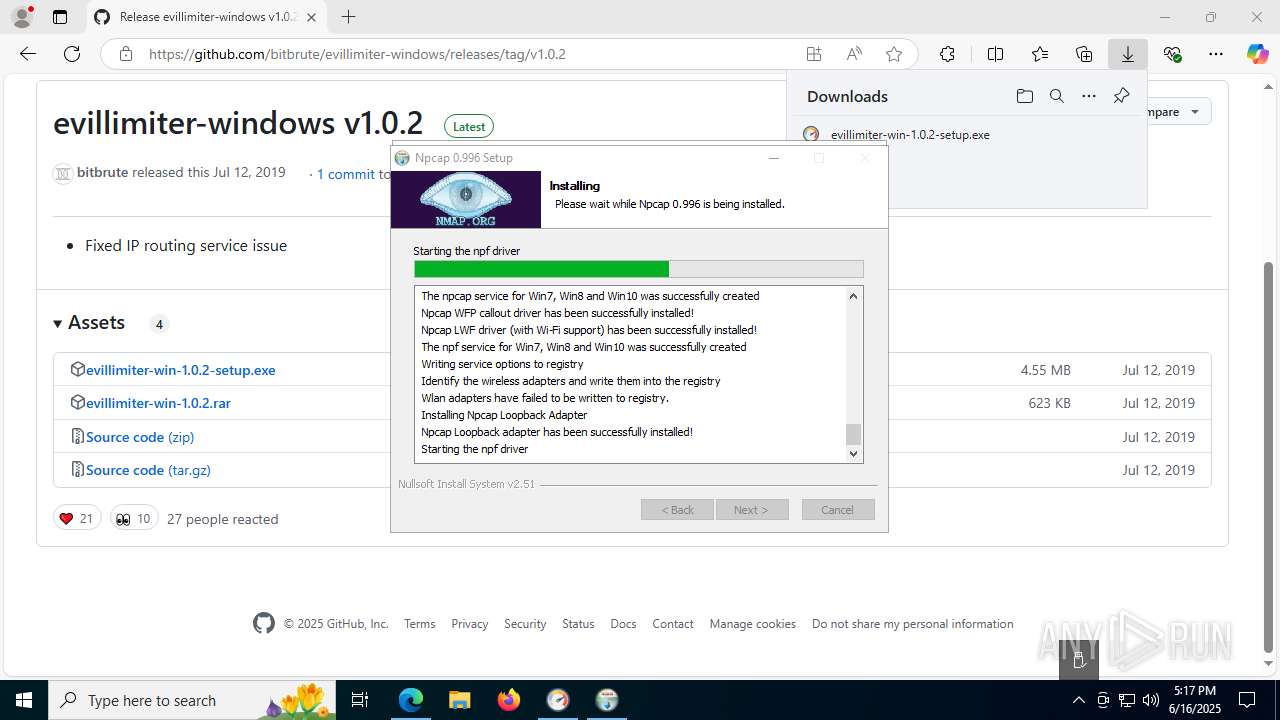Viewport: 1280px width, 720px height.
Task: Download evillimiter-win-1.0.2.rar asset
Action: coord(158,403)
